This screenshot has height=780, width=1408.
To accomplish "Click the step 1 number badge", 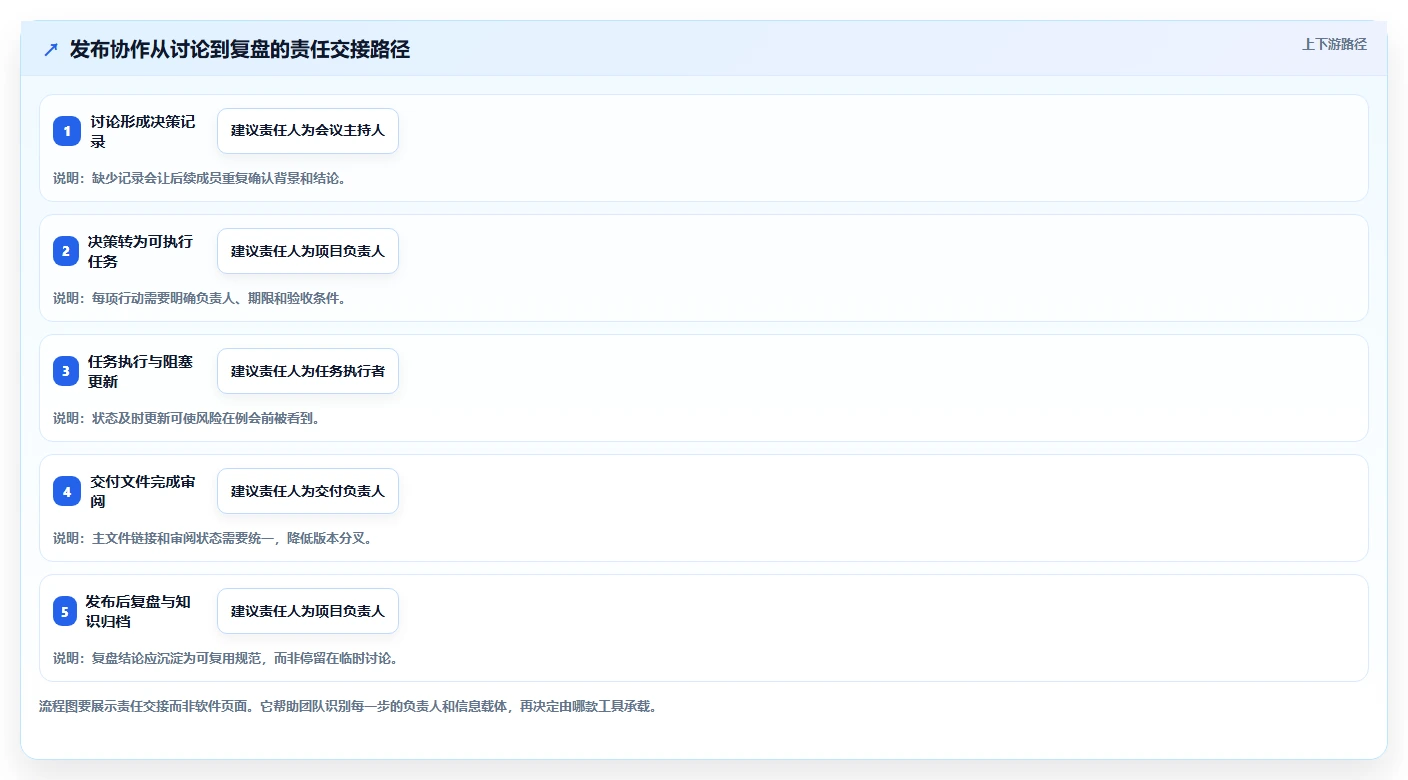I will tap(67, 131).
